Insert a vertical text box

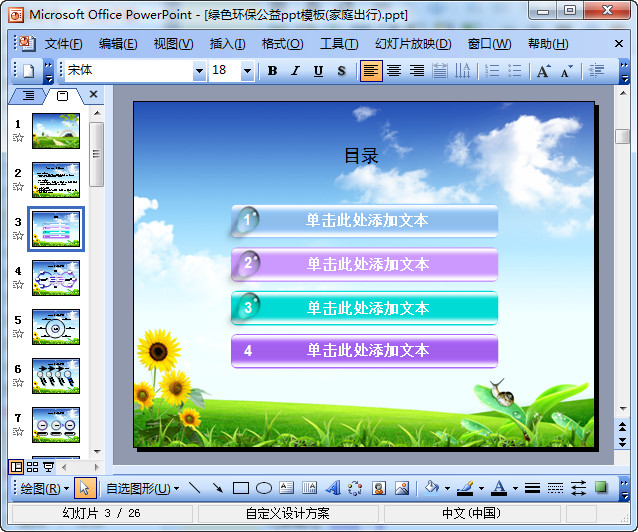click(309, 488)
